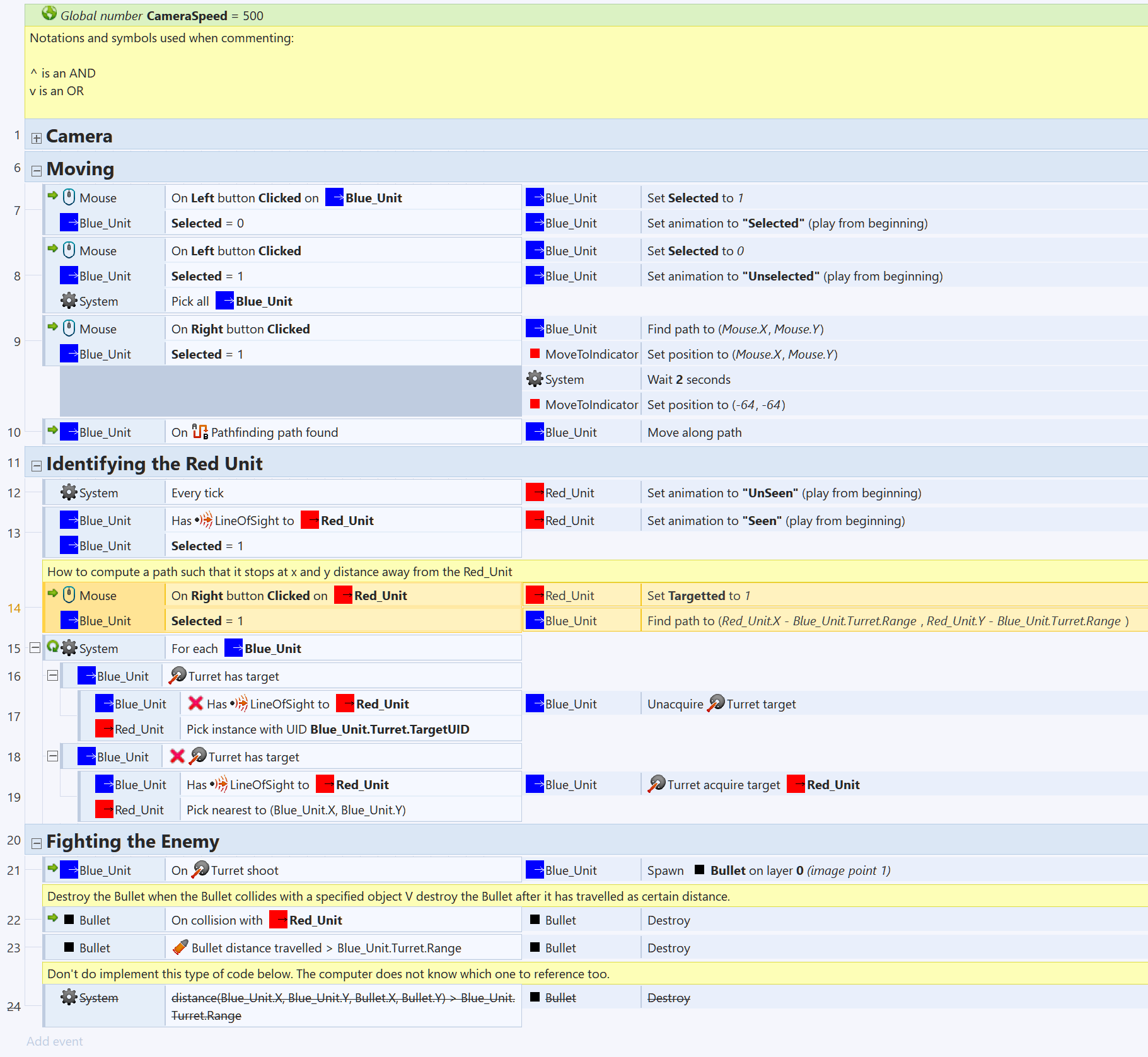Viewport: 1148px width, 1057px height.
Task: Click System gear icon on Wait 2 seconds action
Action: pos(535,379)
